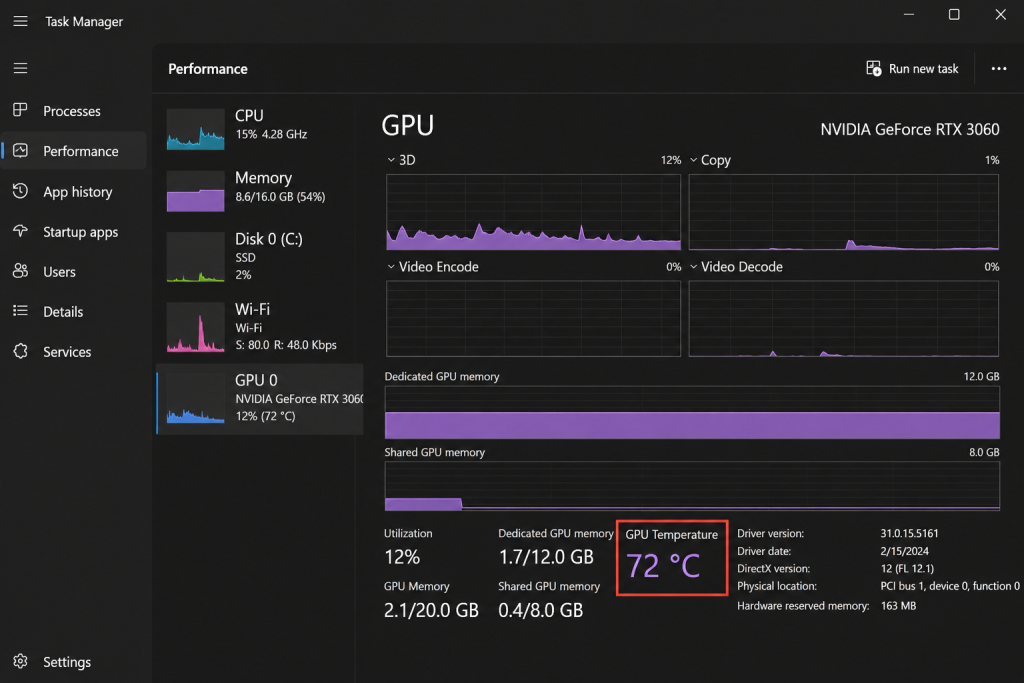Open the Task Manager hamburger menu in title bar
The height and width of the screenshot is (683, 1024).
pos(20,21)
